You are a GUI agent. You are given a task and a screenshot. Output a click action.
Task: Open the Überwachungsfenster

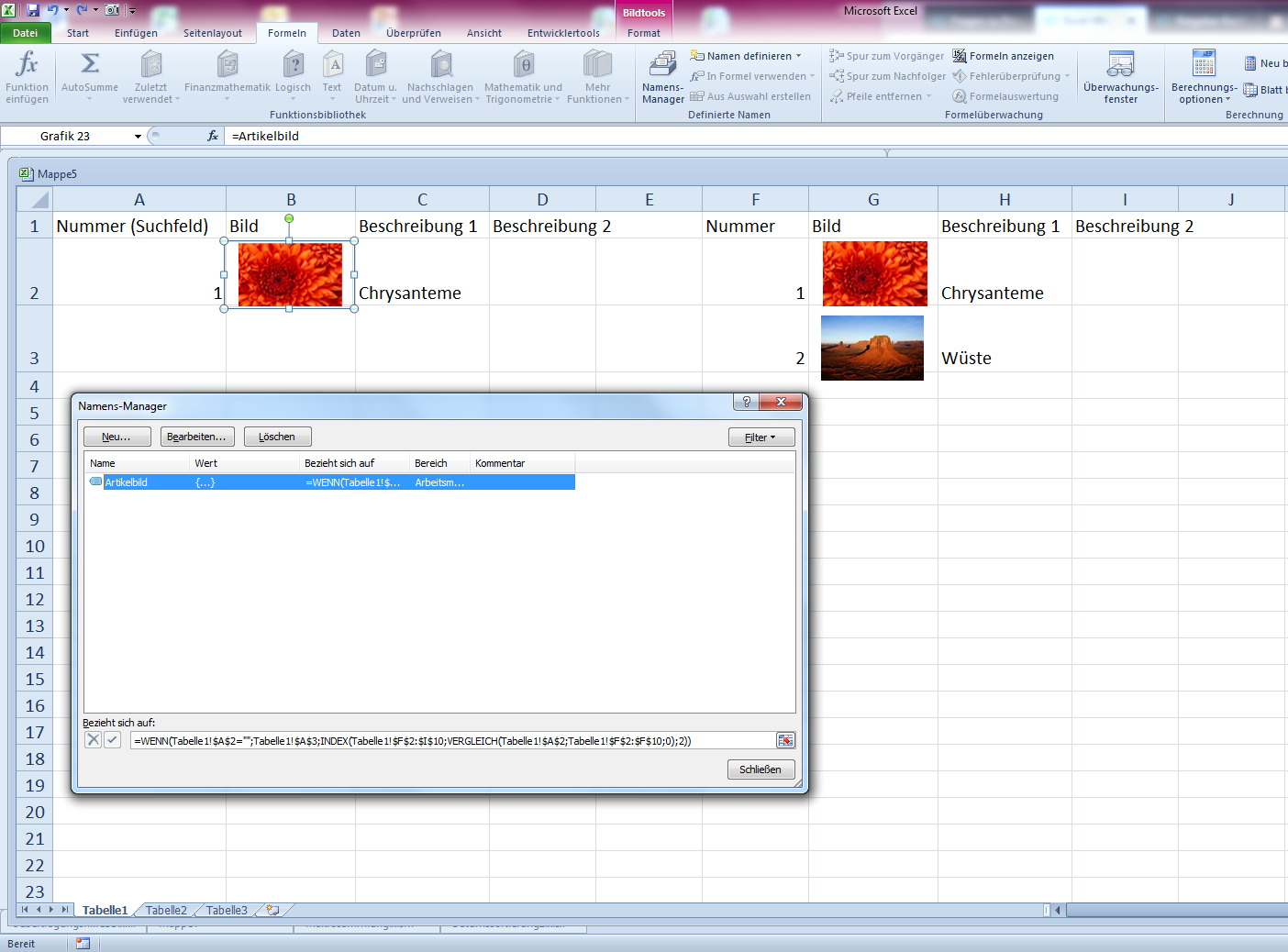click(1120, 76)
